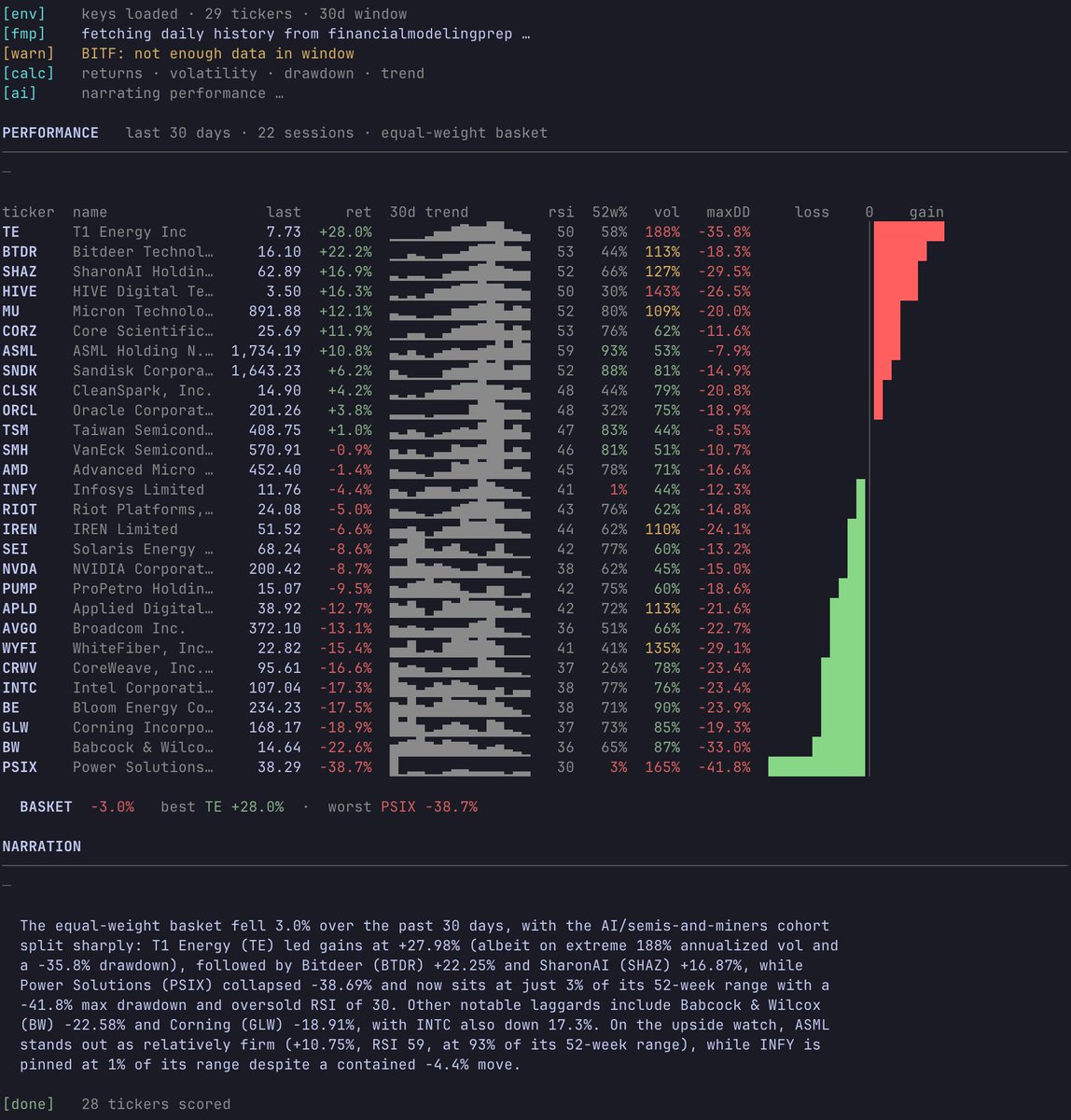1071x1120 pixels.
Task: Select the BTDR ticker row label
Action: [20, 252]
